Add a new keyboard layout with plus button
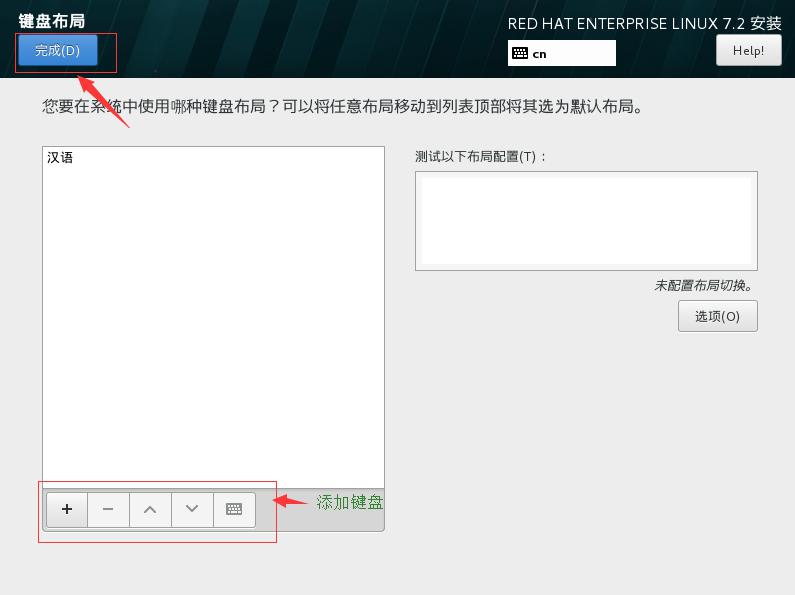795x595 pixels. (67, 509)
